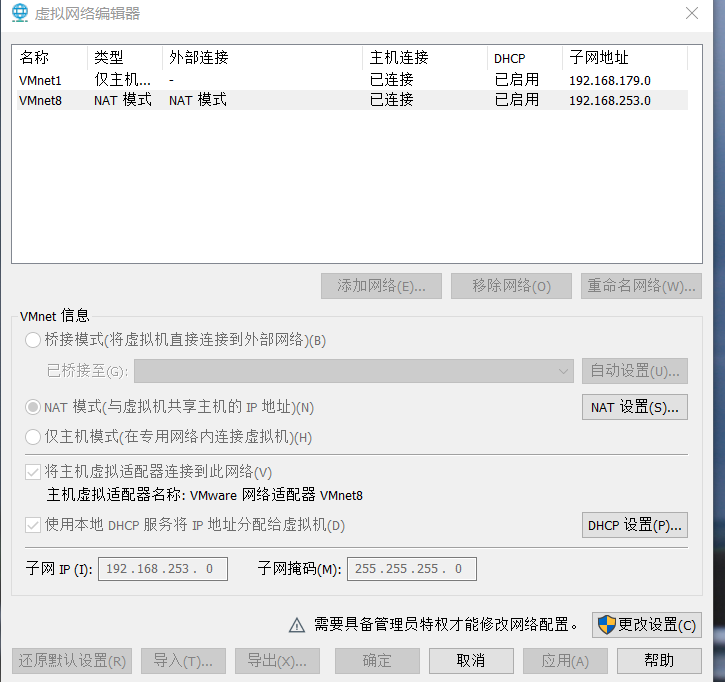Click the 子网地址 column header
The image size is (725, 682).
625,58
